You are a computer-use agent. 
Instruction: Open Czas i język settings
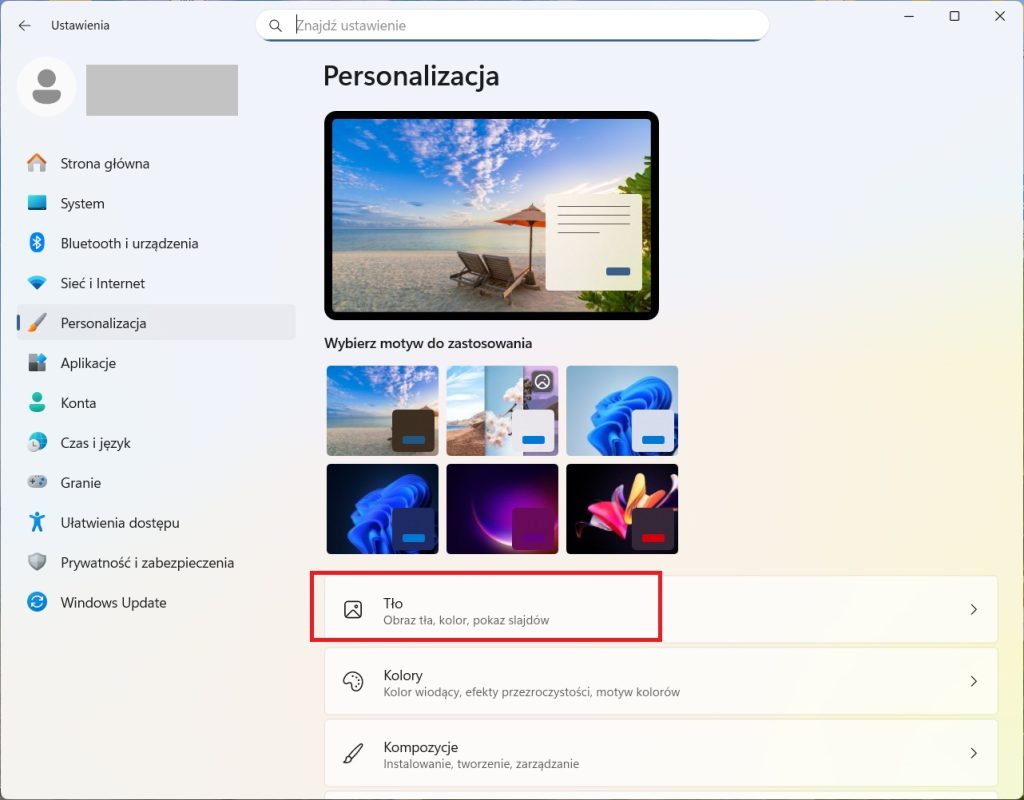click(x=95, y=443)
